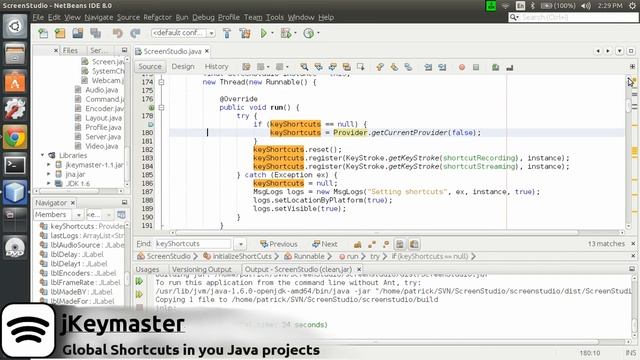Switch editor to History view
This screenshot has height=360, width=640.
216,67
